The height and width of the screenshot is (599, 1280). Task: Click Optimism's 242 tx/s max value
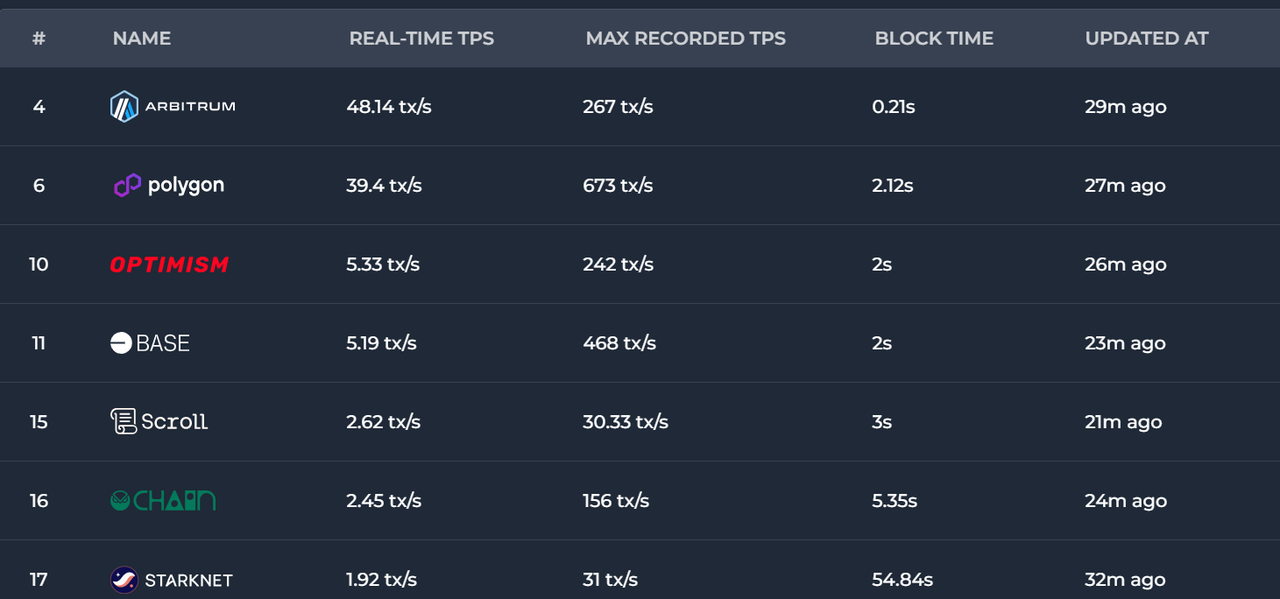point(618,264)
